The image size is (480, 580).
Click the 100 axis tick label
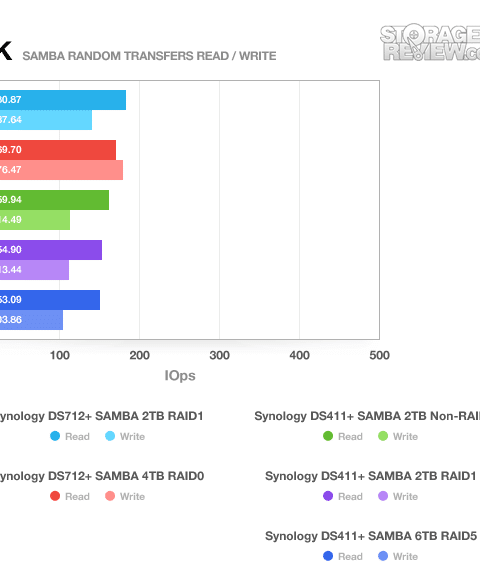click(60, 355)
